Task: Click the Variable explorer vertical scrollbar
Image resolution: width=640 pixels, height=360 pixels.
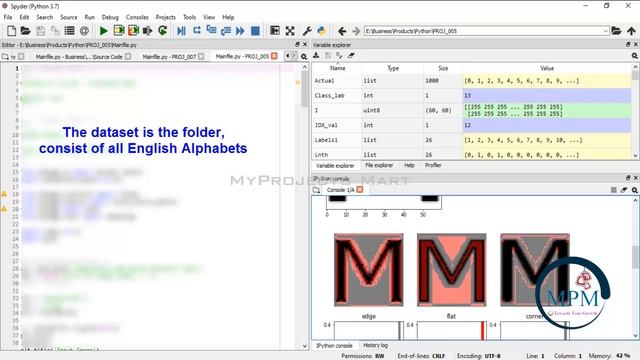Action: (635, 111)
